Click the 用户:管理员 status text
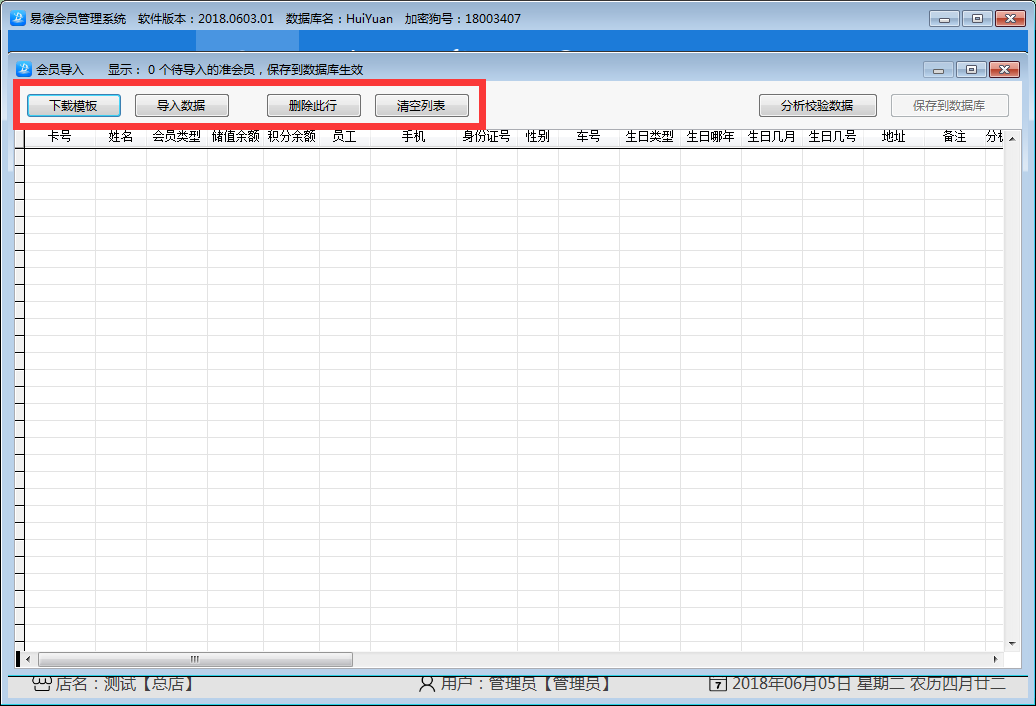The image size is (1036, 706). [x=526, y=684]
